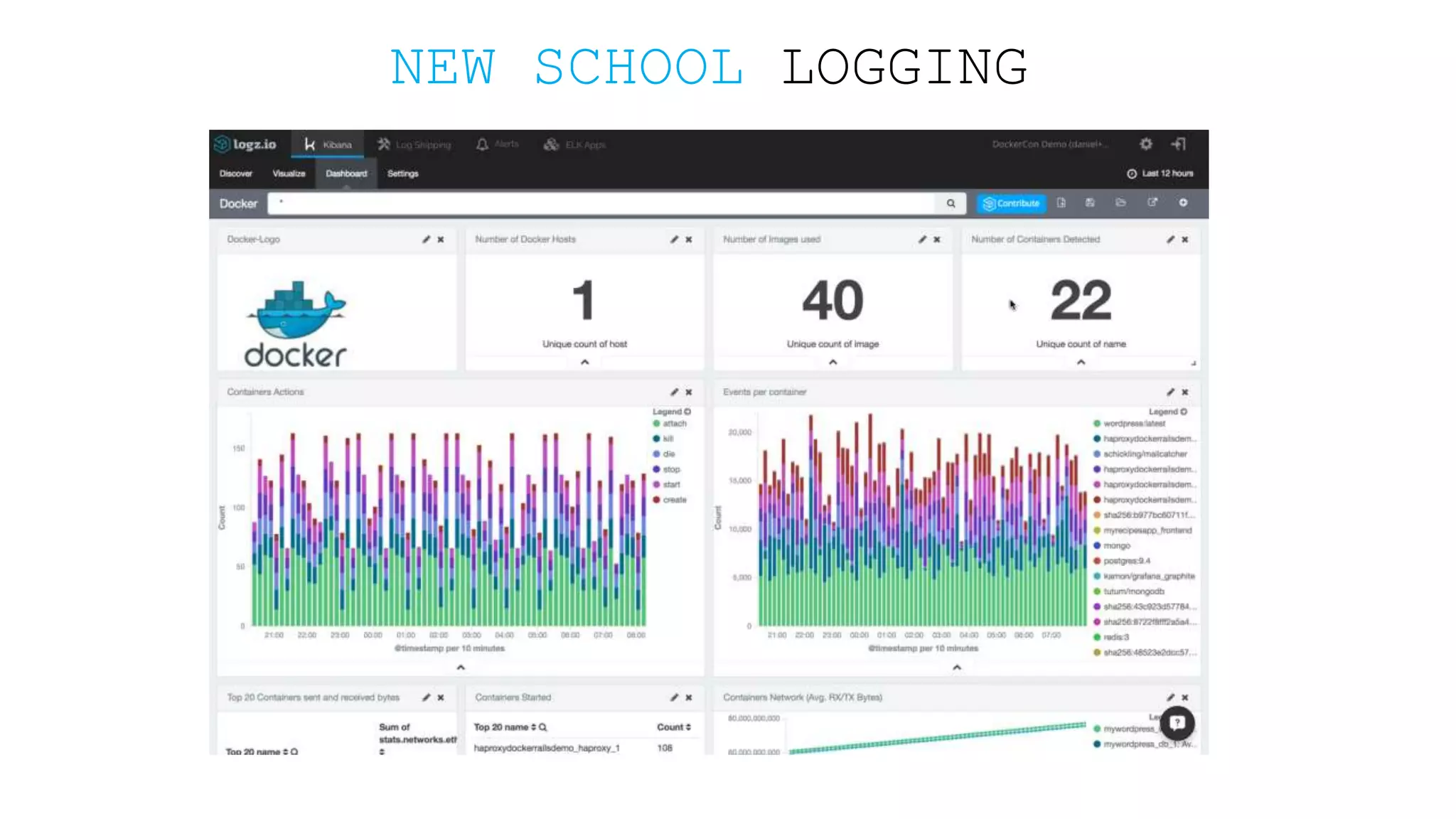Screen dimensions: 1456x819
Task: Edit the Containers Actions panel
Action: click(674, 392)
